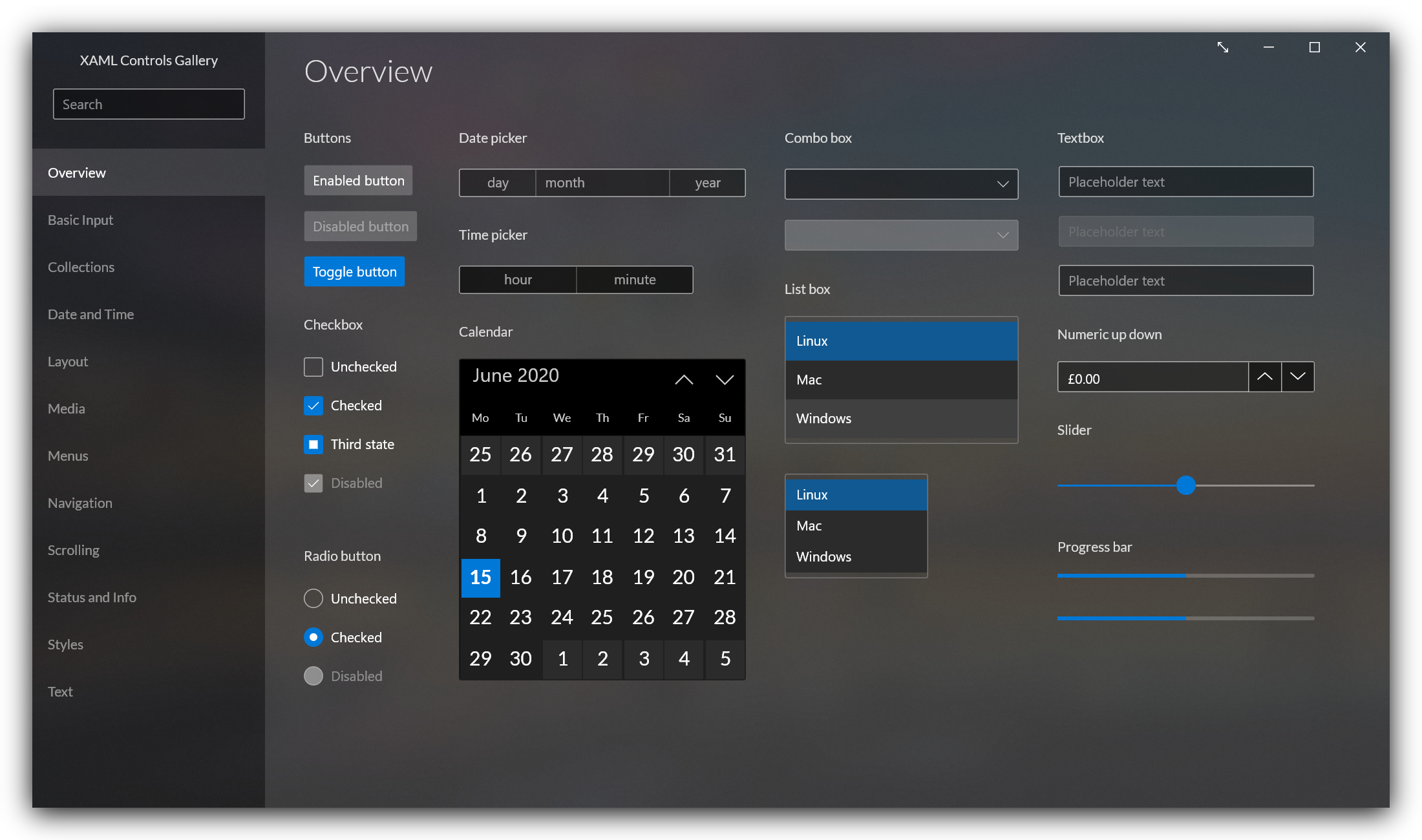1422x840 pixels.
Task: Click the Enabled button
Action: click(x=359, y=180)
